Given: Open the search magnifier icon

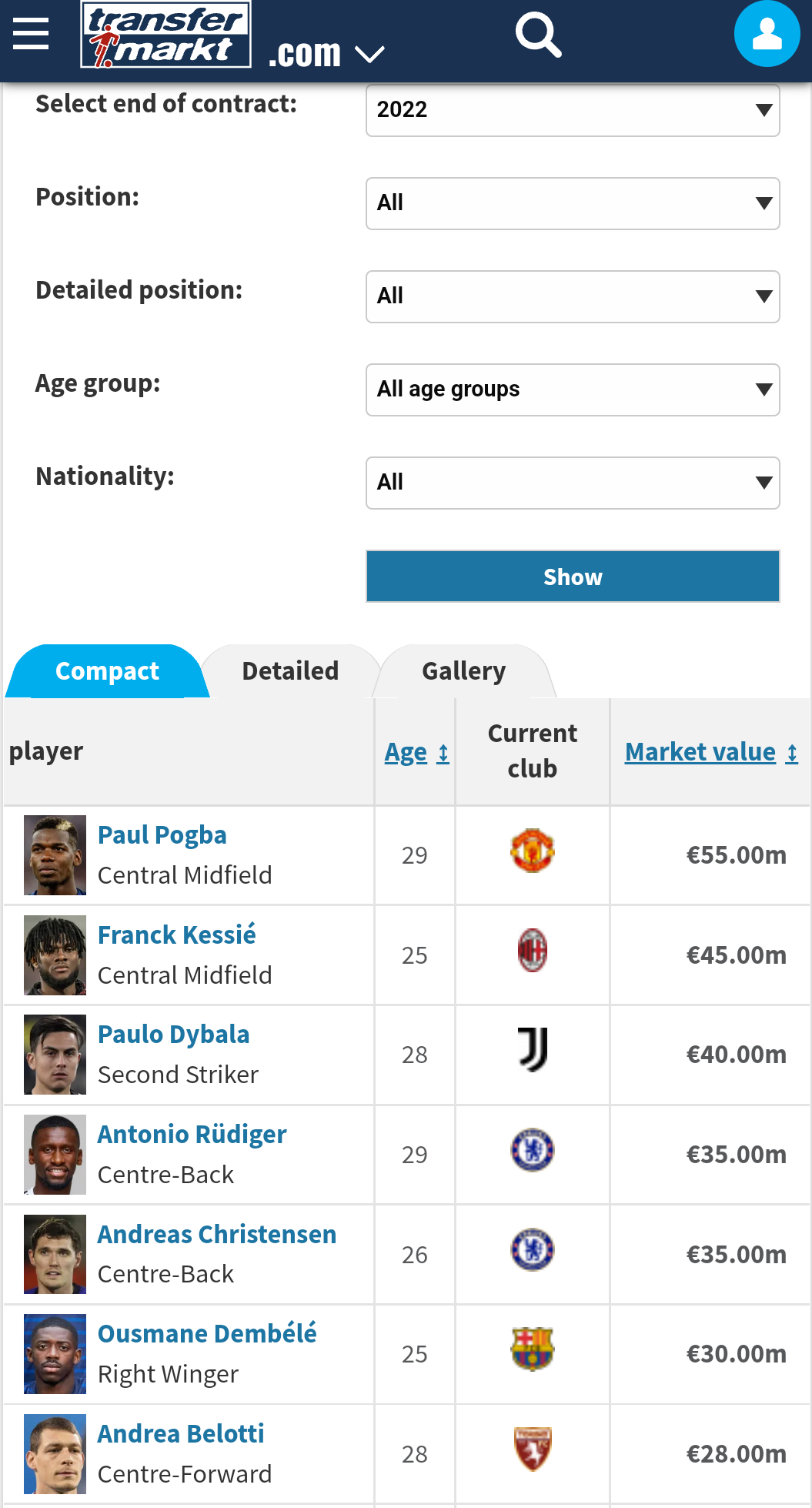Looking at the screenshot, I should 537,35.
